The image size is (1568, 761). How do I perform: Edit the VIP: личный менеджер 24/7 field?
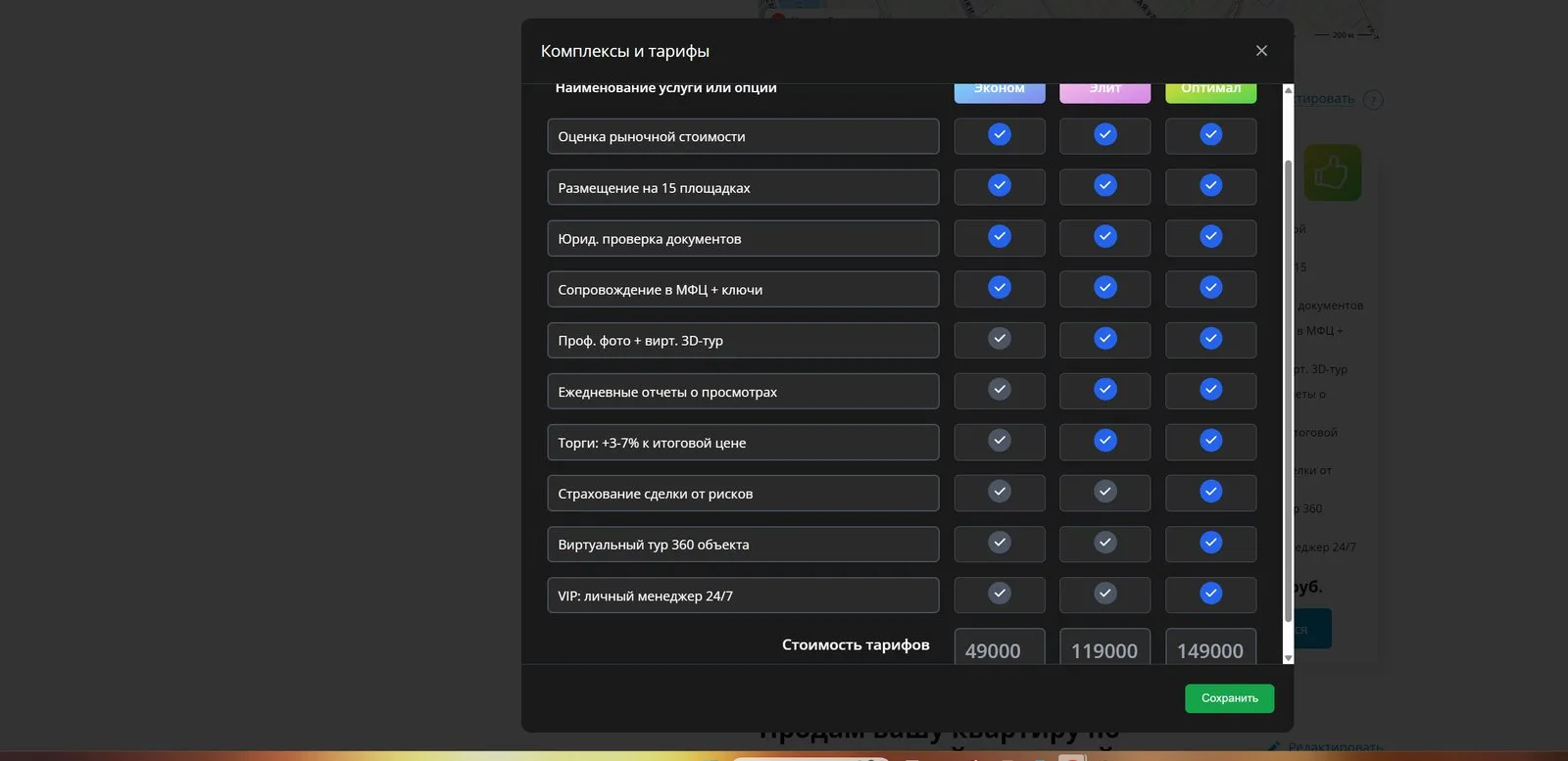coord(743,595)
